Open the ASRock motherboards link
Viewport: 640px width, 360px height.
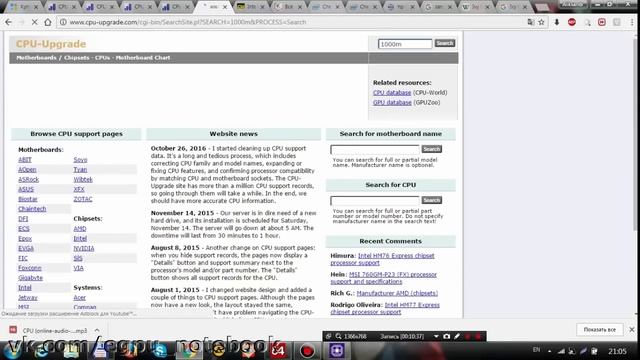click(x=29, y=179)
